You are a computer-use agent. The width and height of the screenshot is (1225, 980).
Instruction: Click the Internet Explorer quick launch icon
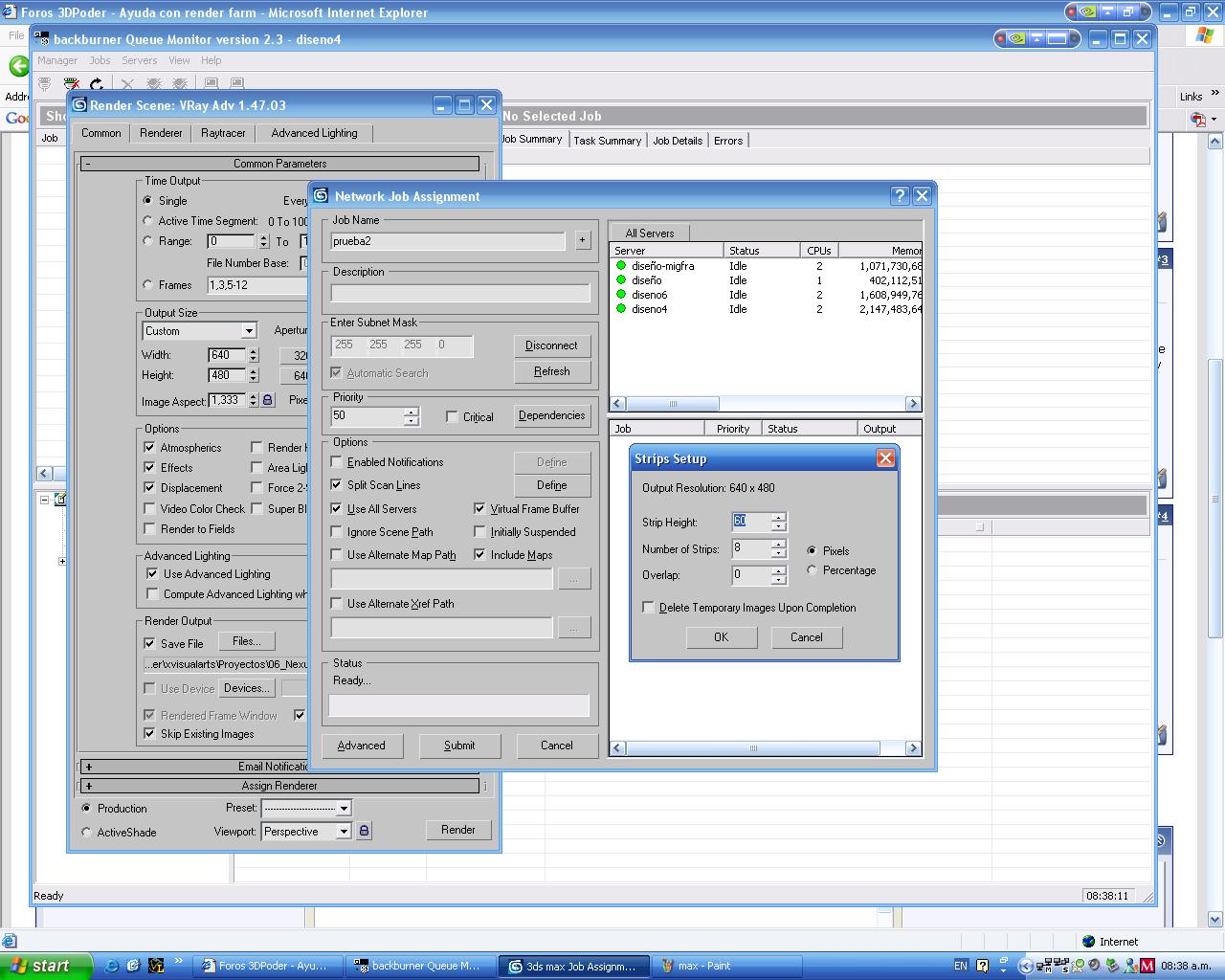tap(111, 966)
